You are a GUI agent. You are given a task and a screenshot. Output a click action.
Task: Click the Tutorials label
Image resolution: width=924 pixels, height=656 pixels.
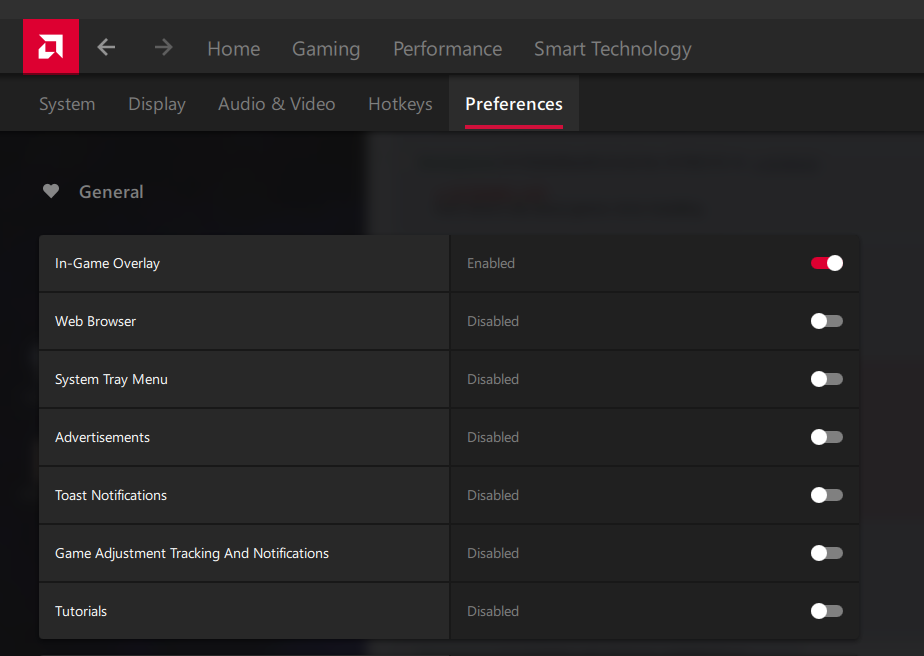click(x=81, y=611)
